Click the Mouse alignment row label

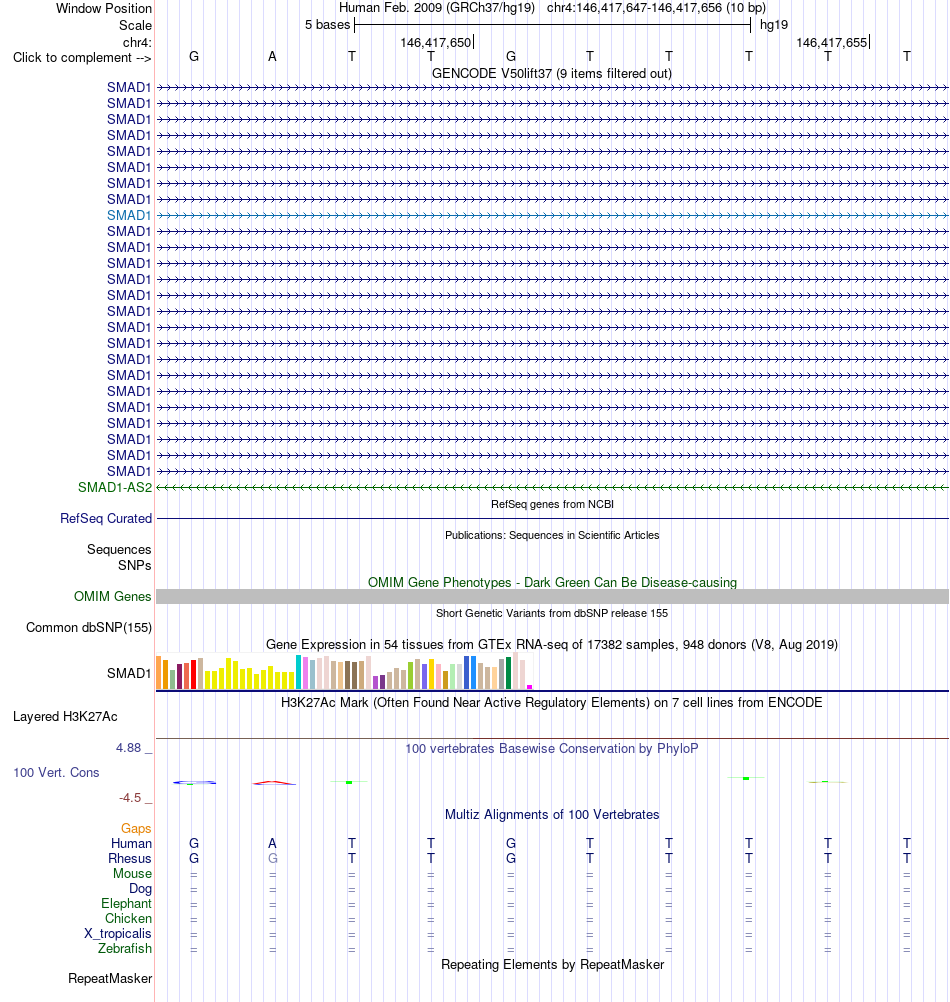click(x=132, y=874)
